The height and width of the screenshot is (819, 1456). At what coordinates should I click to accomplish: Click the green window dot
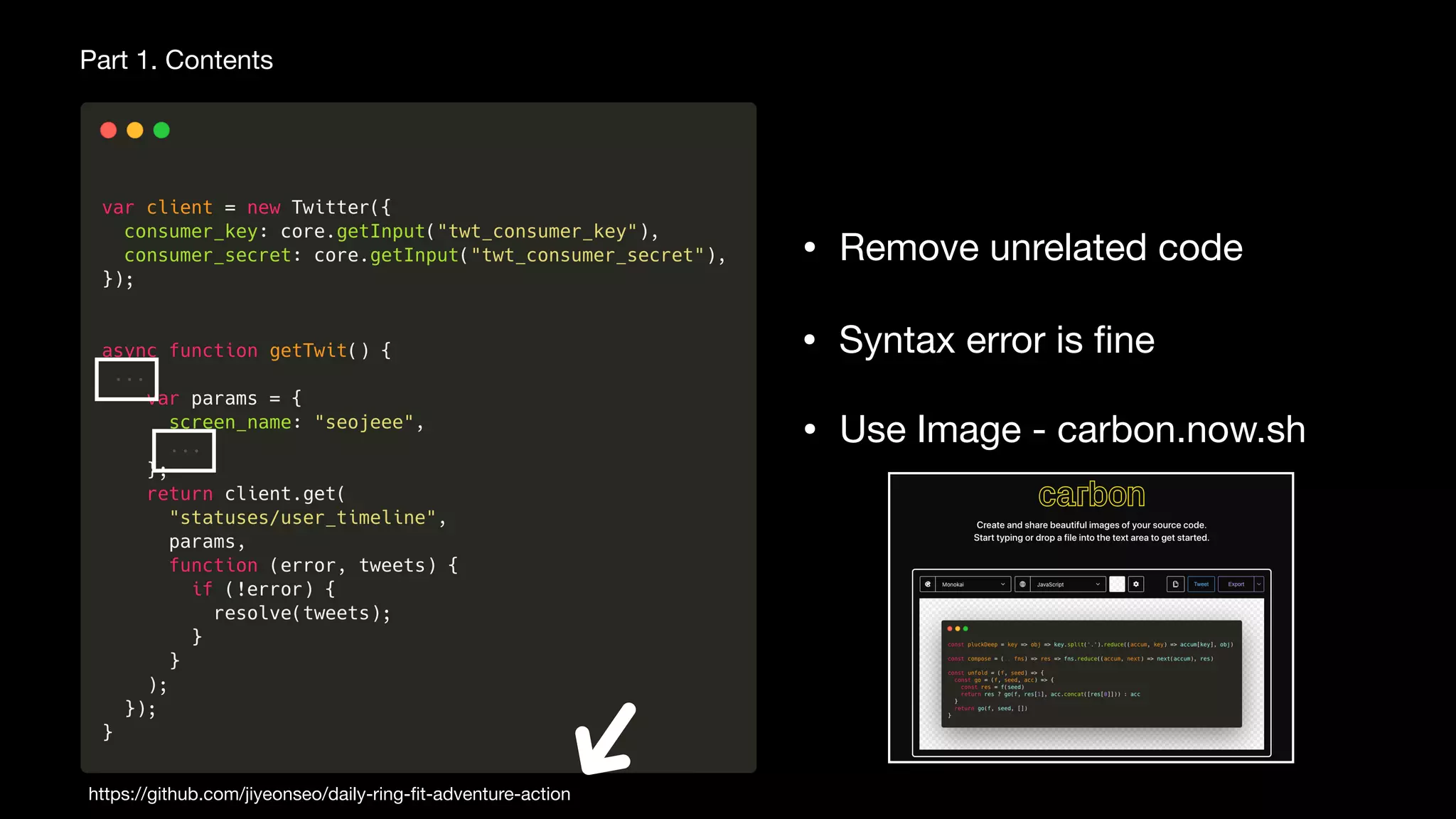coord(161,130)
